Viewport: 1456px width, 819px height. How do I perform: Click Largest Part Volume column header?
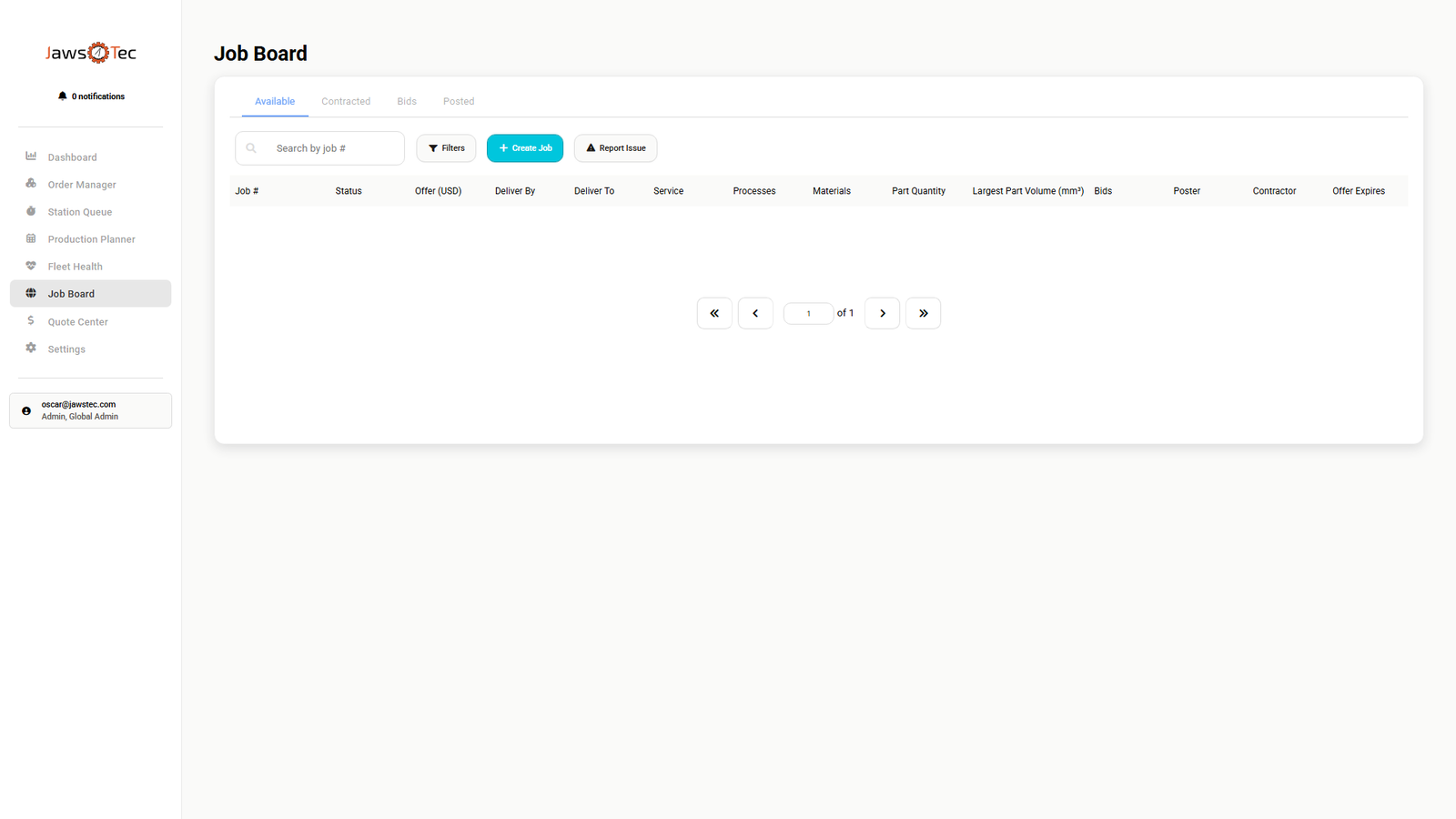[x=1028, y=191]
